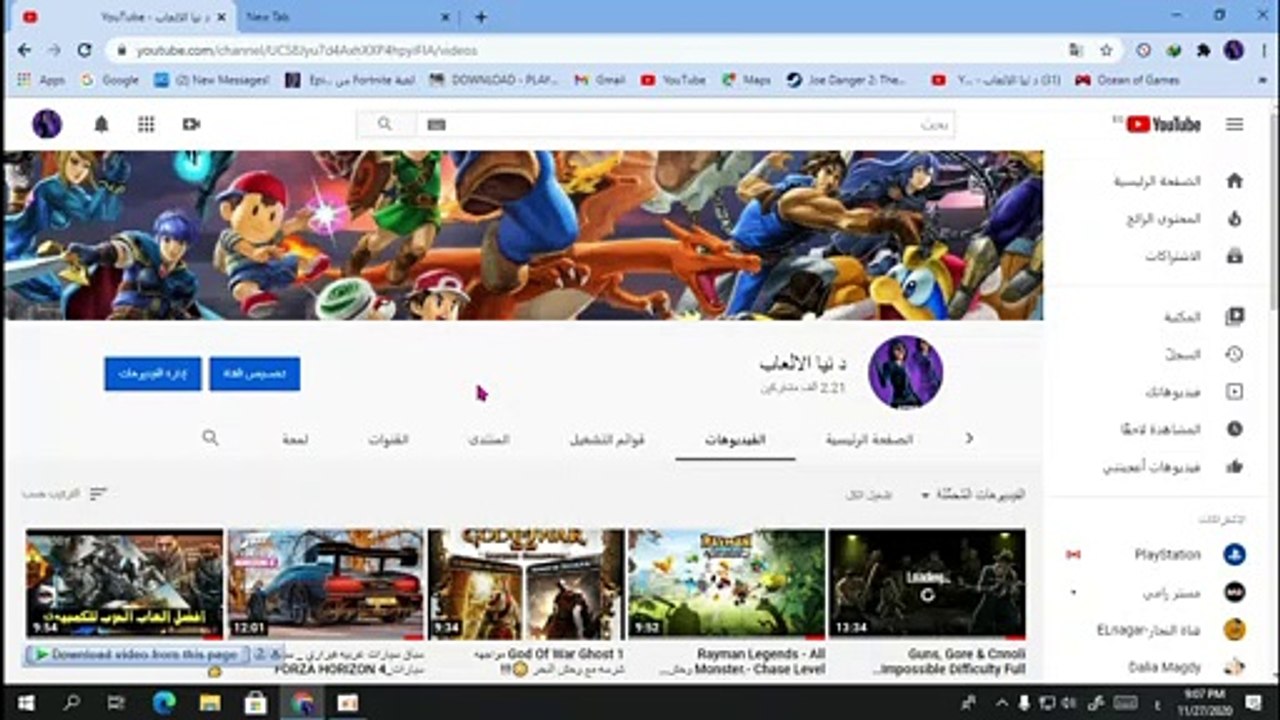Open the Forza Horizon 4 video thumbnail

pyautogui.click(x=325, y=584)
